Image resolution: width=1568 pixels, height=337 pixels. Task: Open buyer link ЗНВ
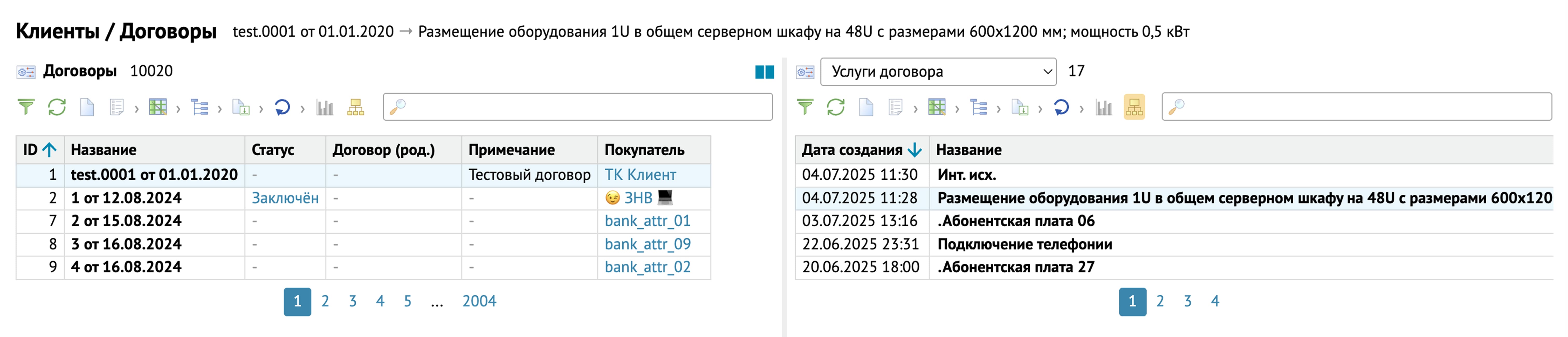pos(638,198)
